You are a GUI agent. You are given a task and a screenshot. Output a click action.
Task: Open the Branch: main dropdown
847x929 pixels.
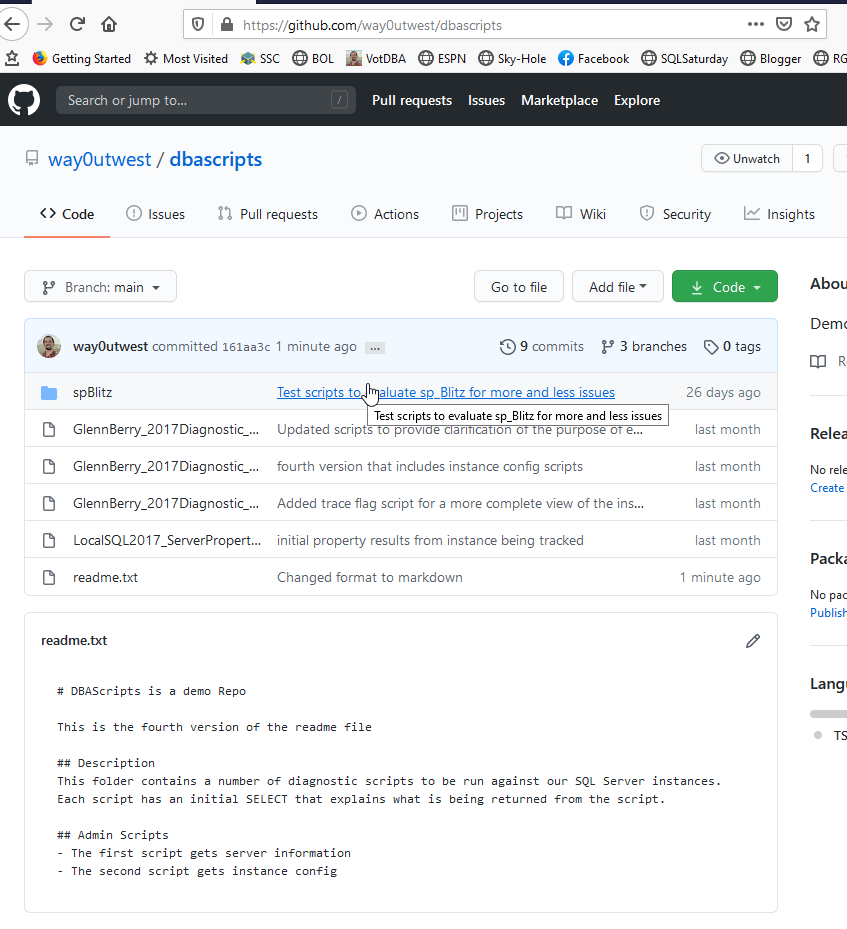point(100,287)
